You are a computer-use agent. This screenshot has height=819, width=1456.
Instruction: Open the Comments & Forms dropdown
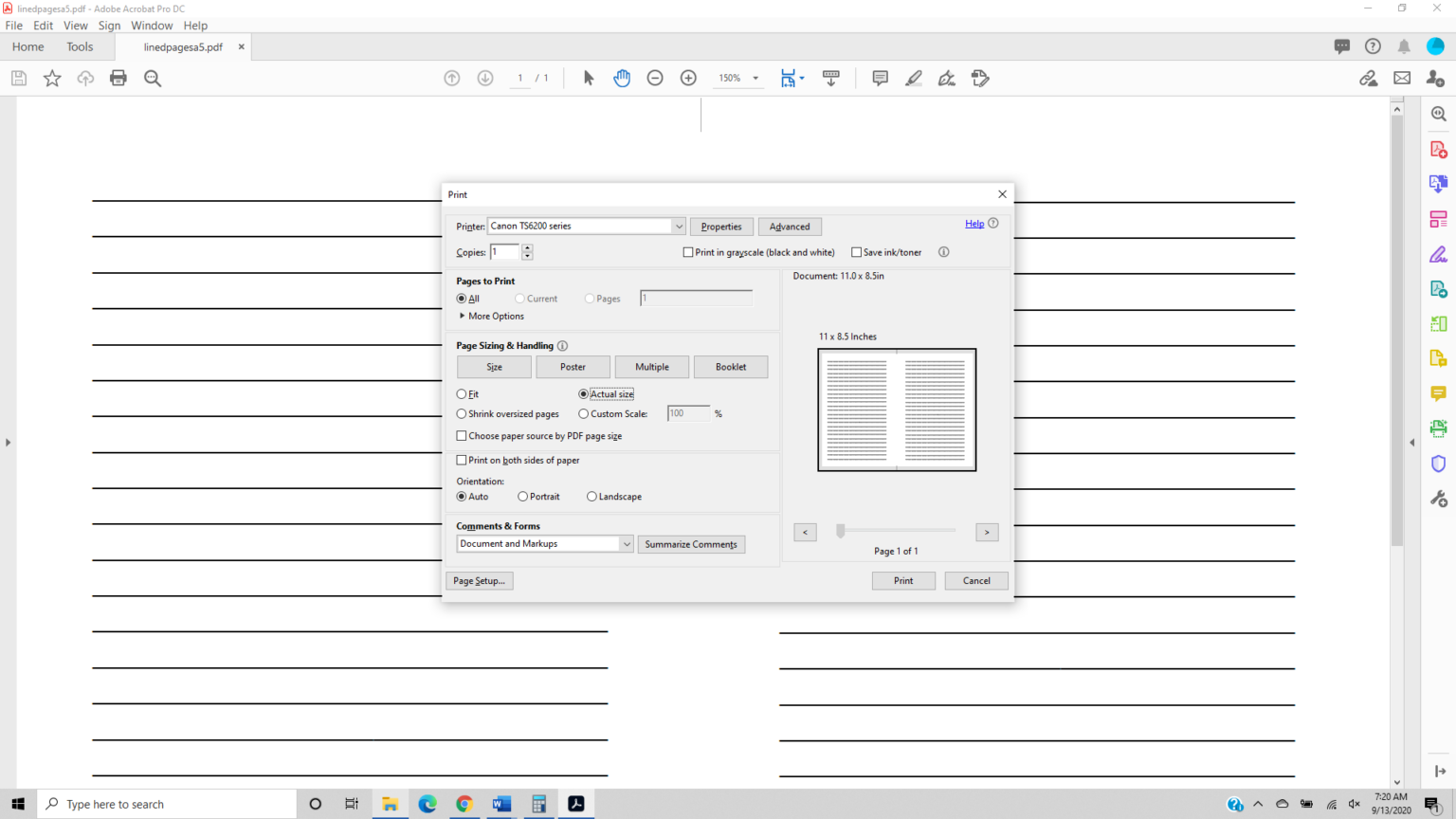pos(627,543)
